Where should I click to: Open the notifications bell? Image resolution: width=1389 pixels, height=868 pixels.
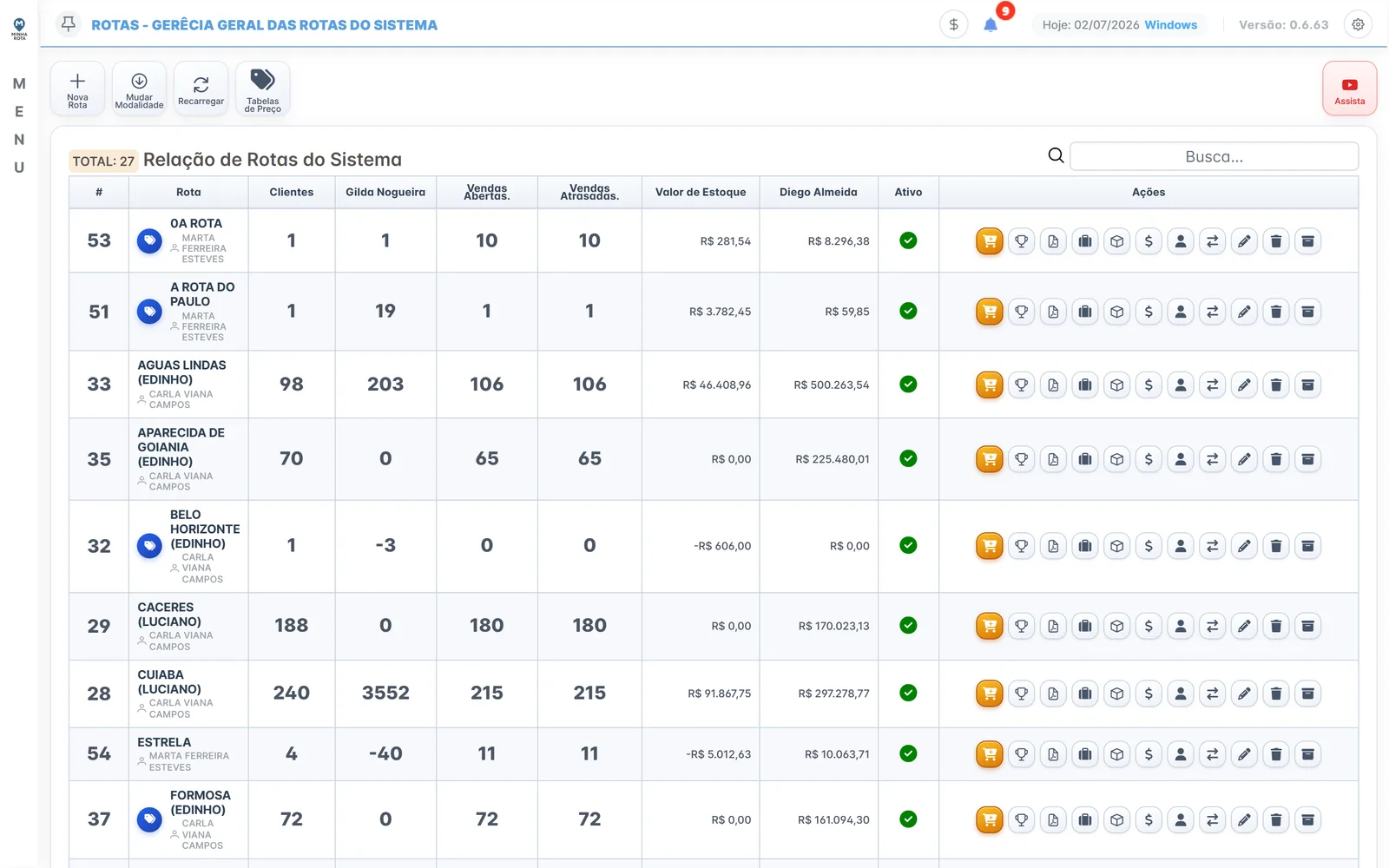(x=991, y=24)
